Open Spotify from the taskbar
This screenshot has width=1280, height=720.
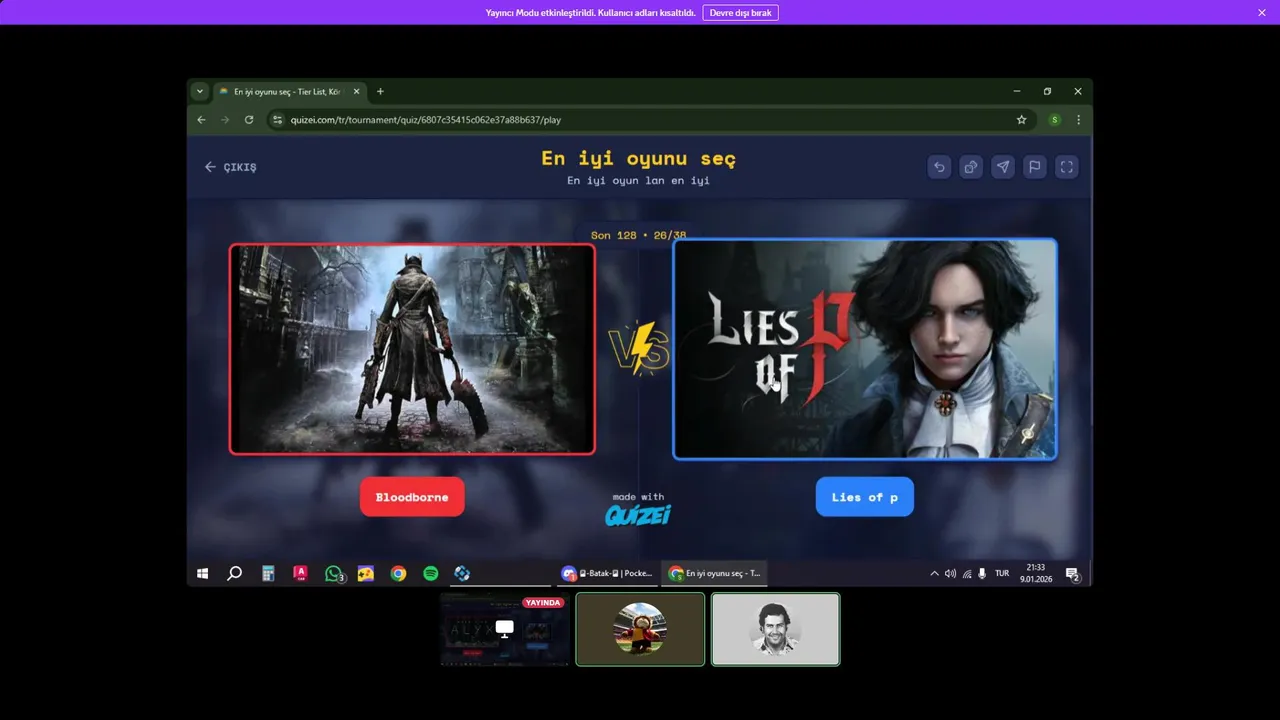click(430, 574)
